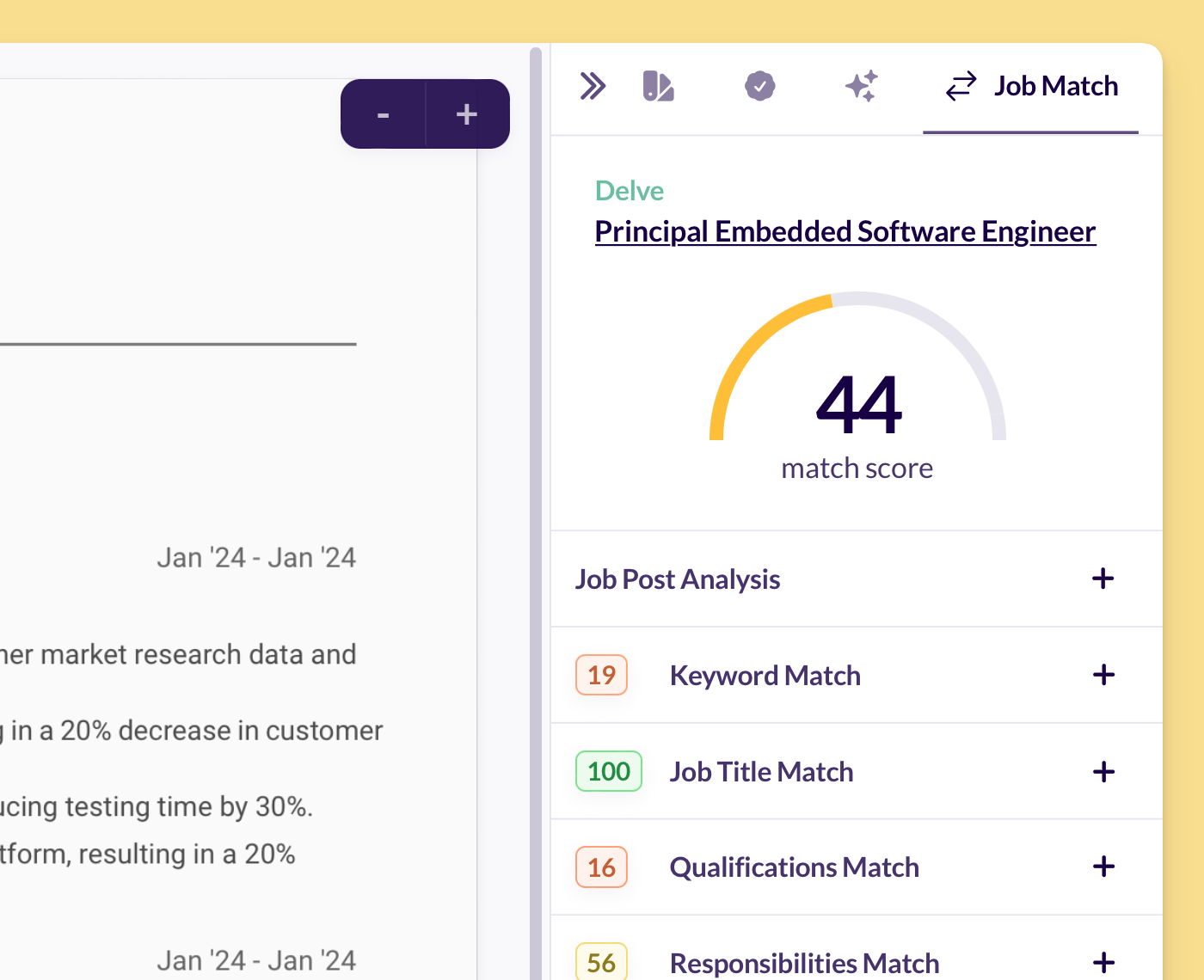Click the 16 qualifications score badge
1204x980 pixels.
[601, 867]
